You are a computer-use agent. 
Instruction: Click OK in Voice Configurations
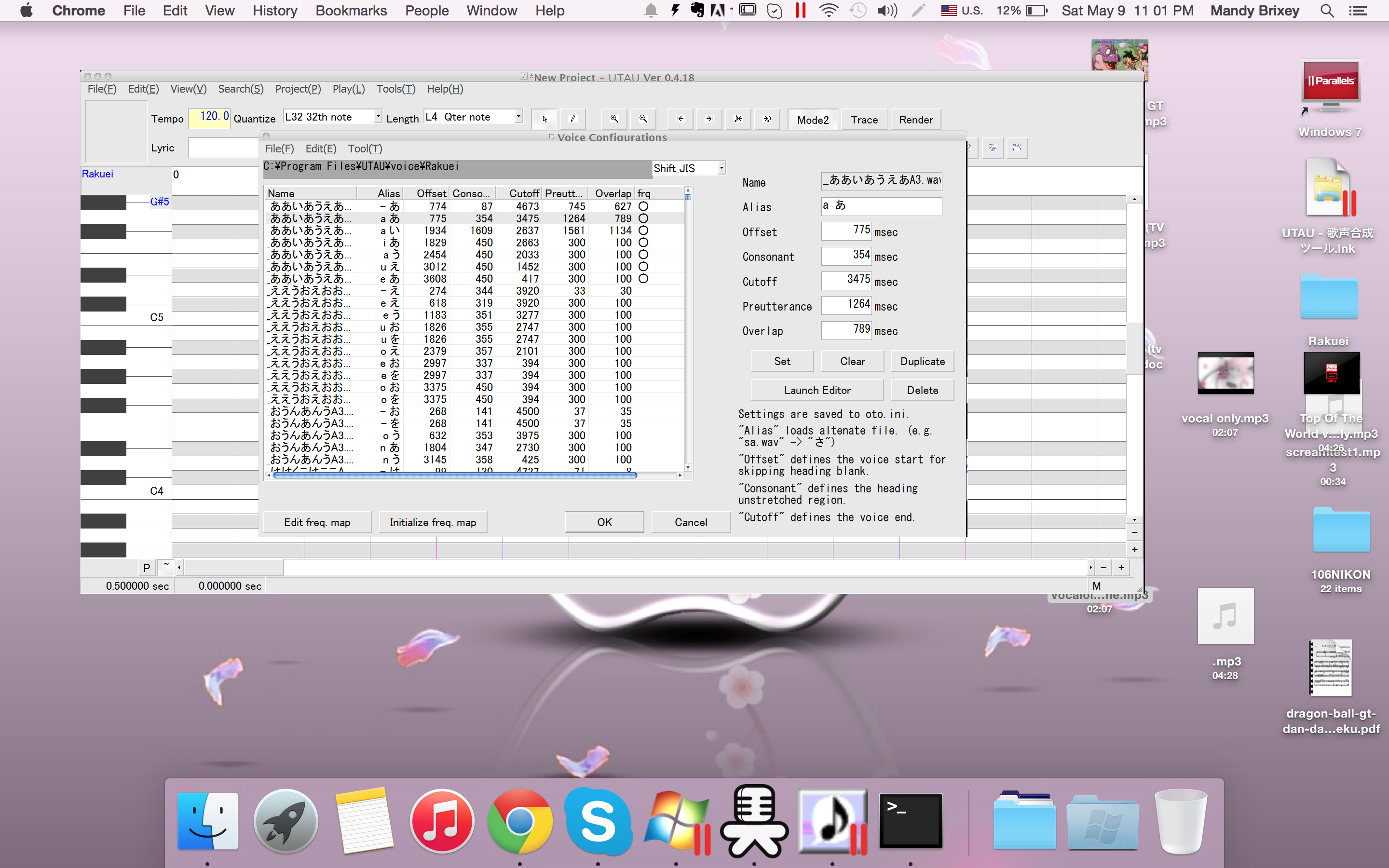point(604,522)
